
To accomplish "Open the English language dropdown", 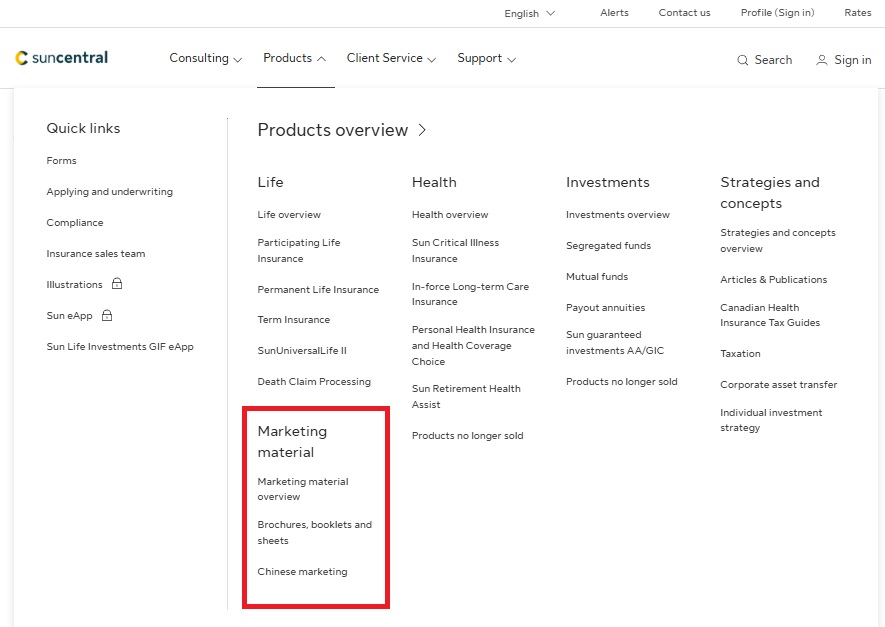I will pyautogui.click(x=529, y=13).
